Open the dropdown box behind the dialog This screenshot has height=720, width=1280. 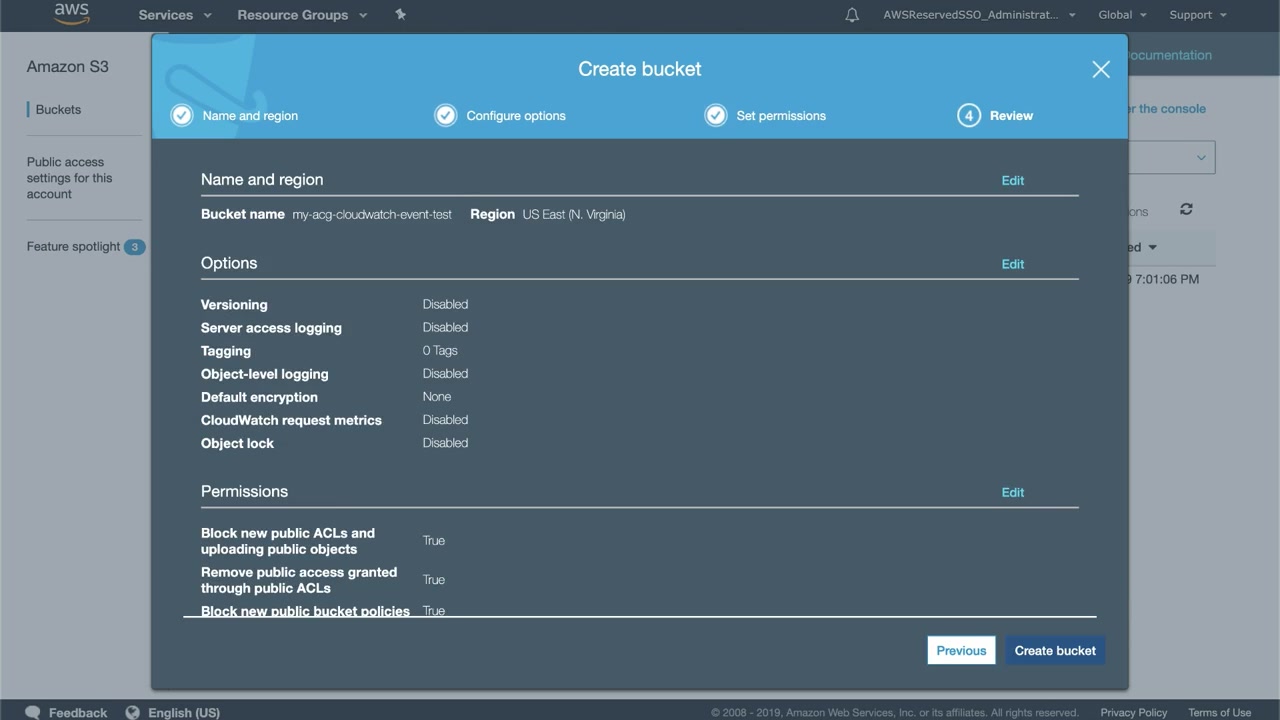point(1172,157)
